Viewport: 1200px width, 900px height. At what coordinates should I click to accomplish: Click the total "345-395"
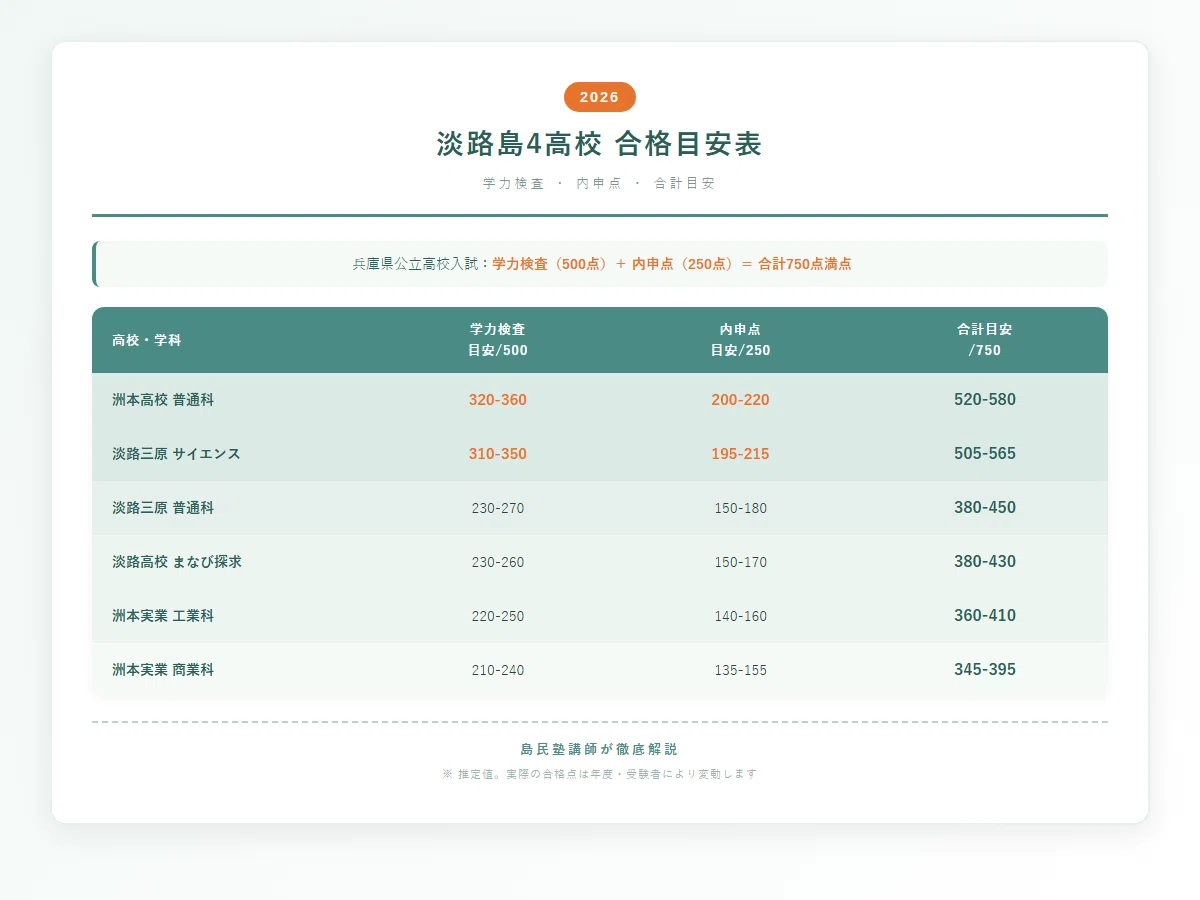coord(985,670)
